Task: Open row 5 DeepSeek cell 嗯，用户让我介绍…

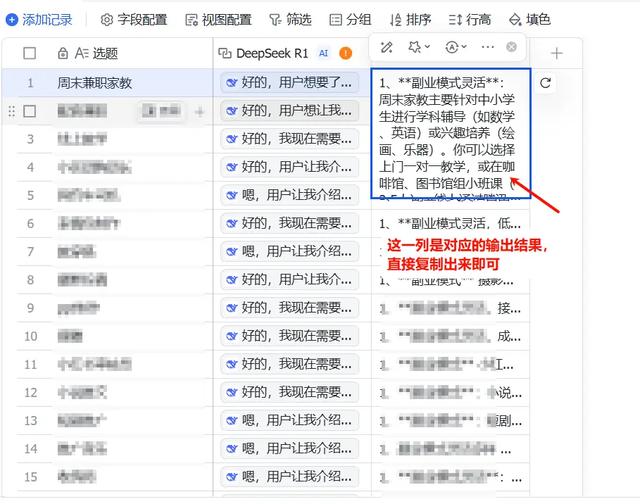Action: tap(290, 195)
